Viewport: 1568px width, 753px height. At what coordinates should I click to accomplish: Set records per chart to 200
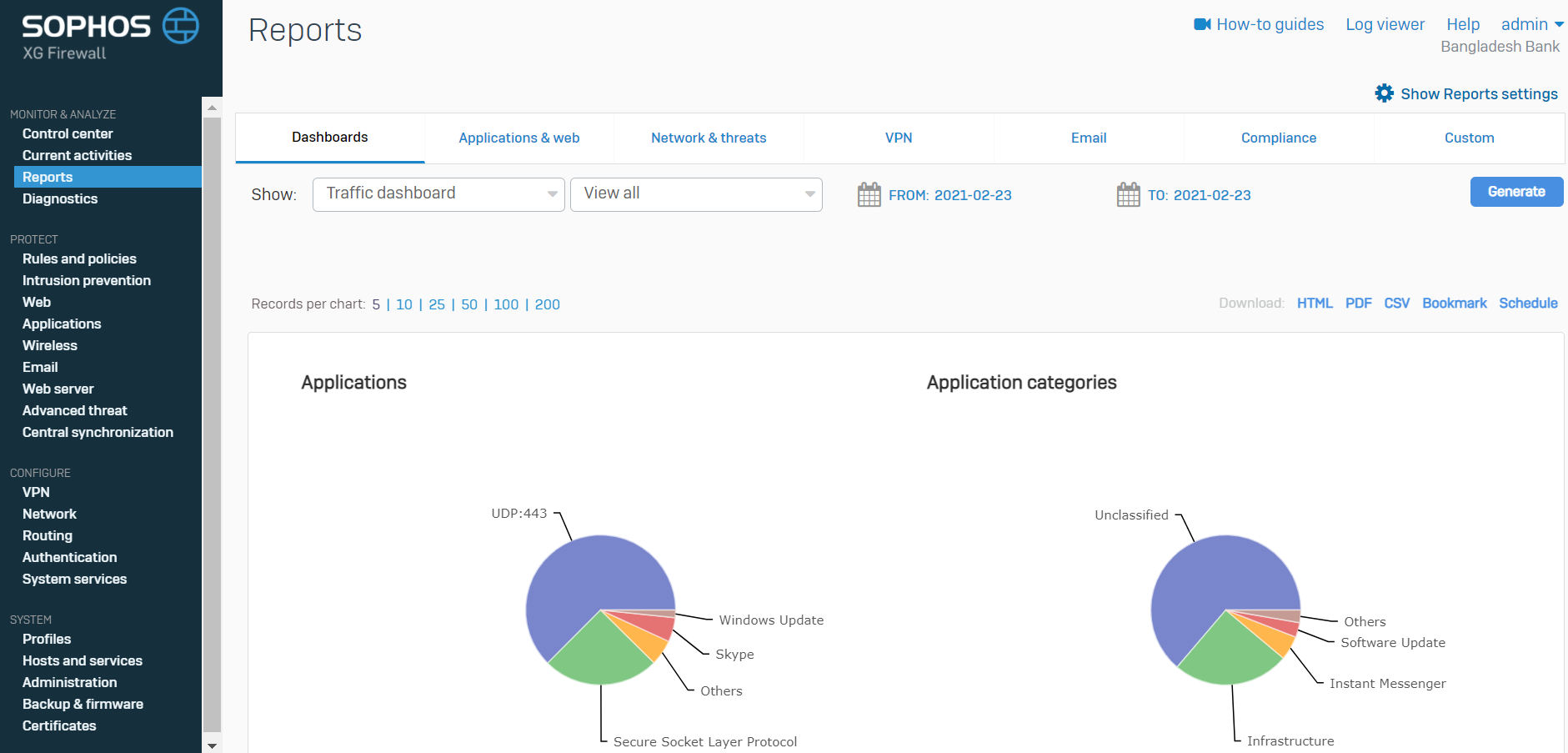[548, 304]
